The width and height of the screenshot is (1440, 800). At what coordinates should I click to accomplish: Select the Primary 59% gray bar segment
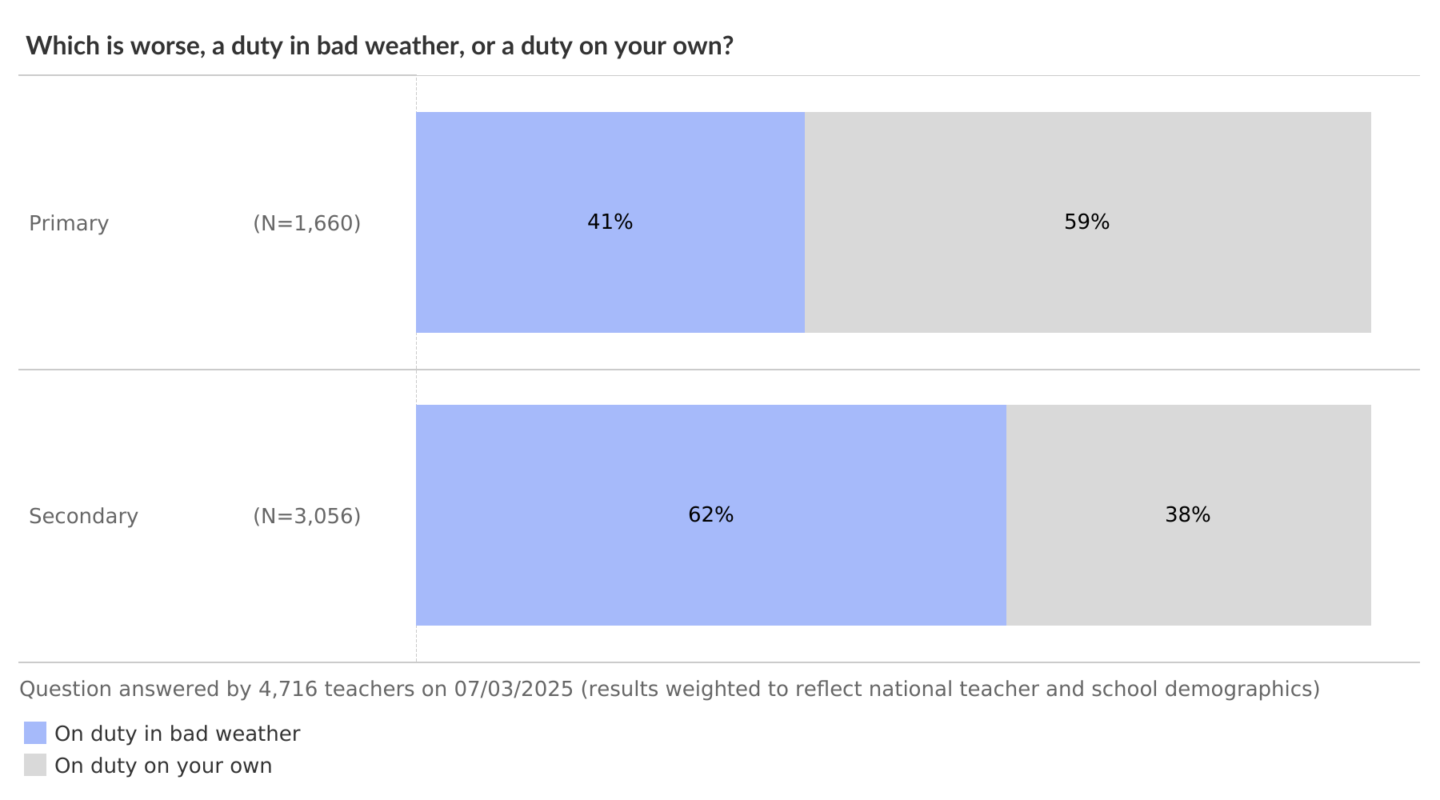coord(1087,222)
